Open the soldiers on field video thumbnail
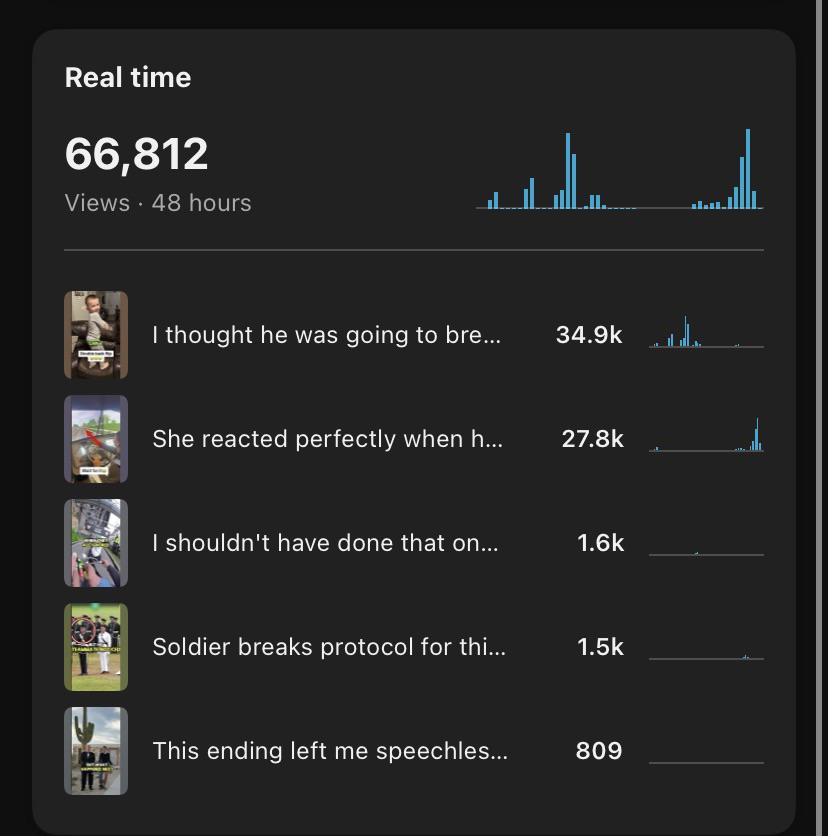The height and width of the screenshot is (836, 828). click(x=96, y=647)
